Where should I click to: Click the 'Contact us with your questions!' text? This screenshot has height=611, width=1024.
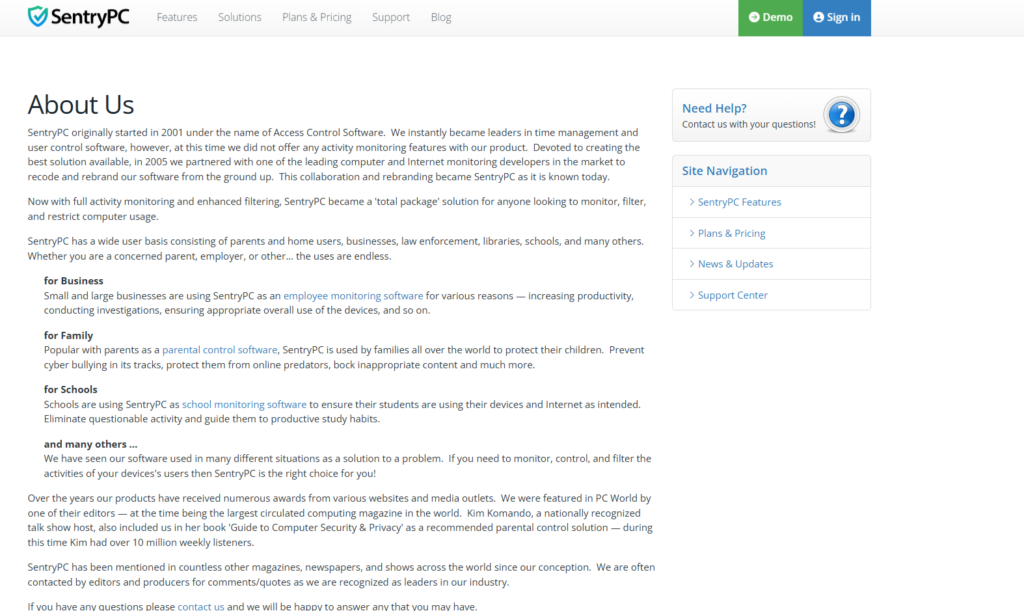749,125
